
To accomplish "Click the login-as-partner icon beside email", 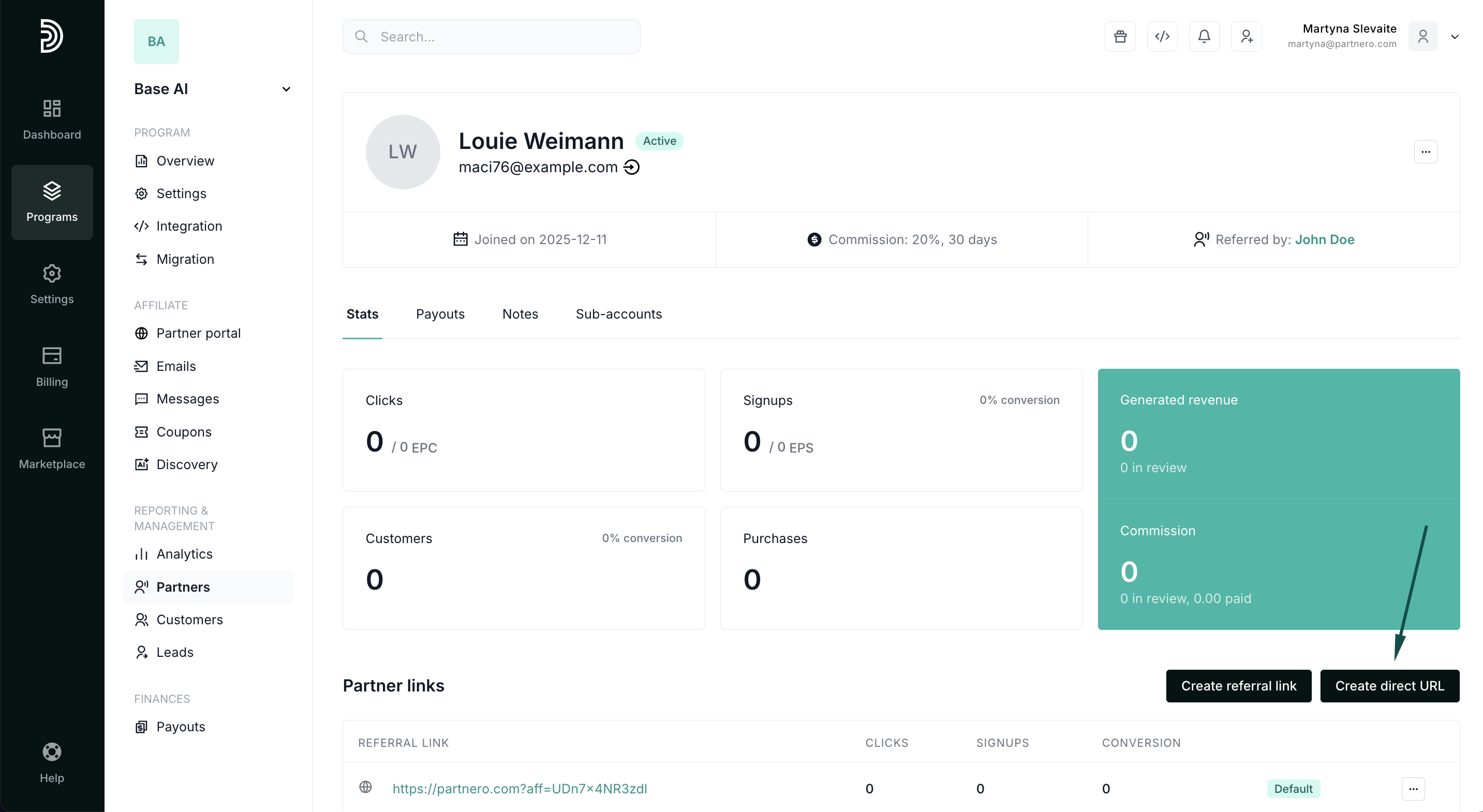I will pyautogui.click(x=631, y=168).
